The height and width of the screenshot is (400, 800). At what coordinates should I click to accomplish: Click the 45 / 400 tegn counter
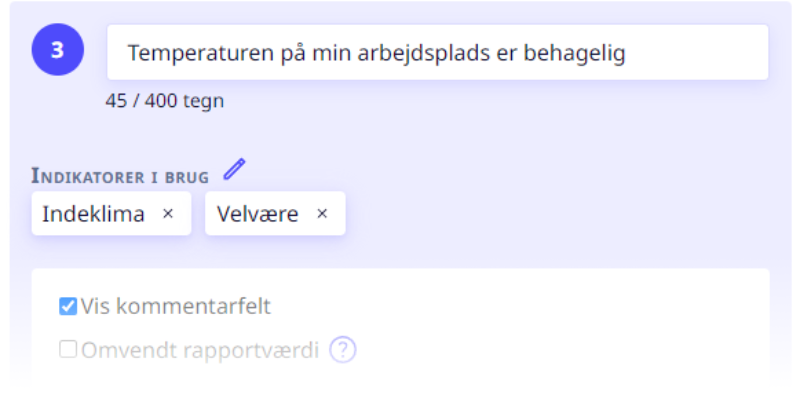click(165, 101)
